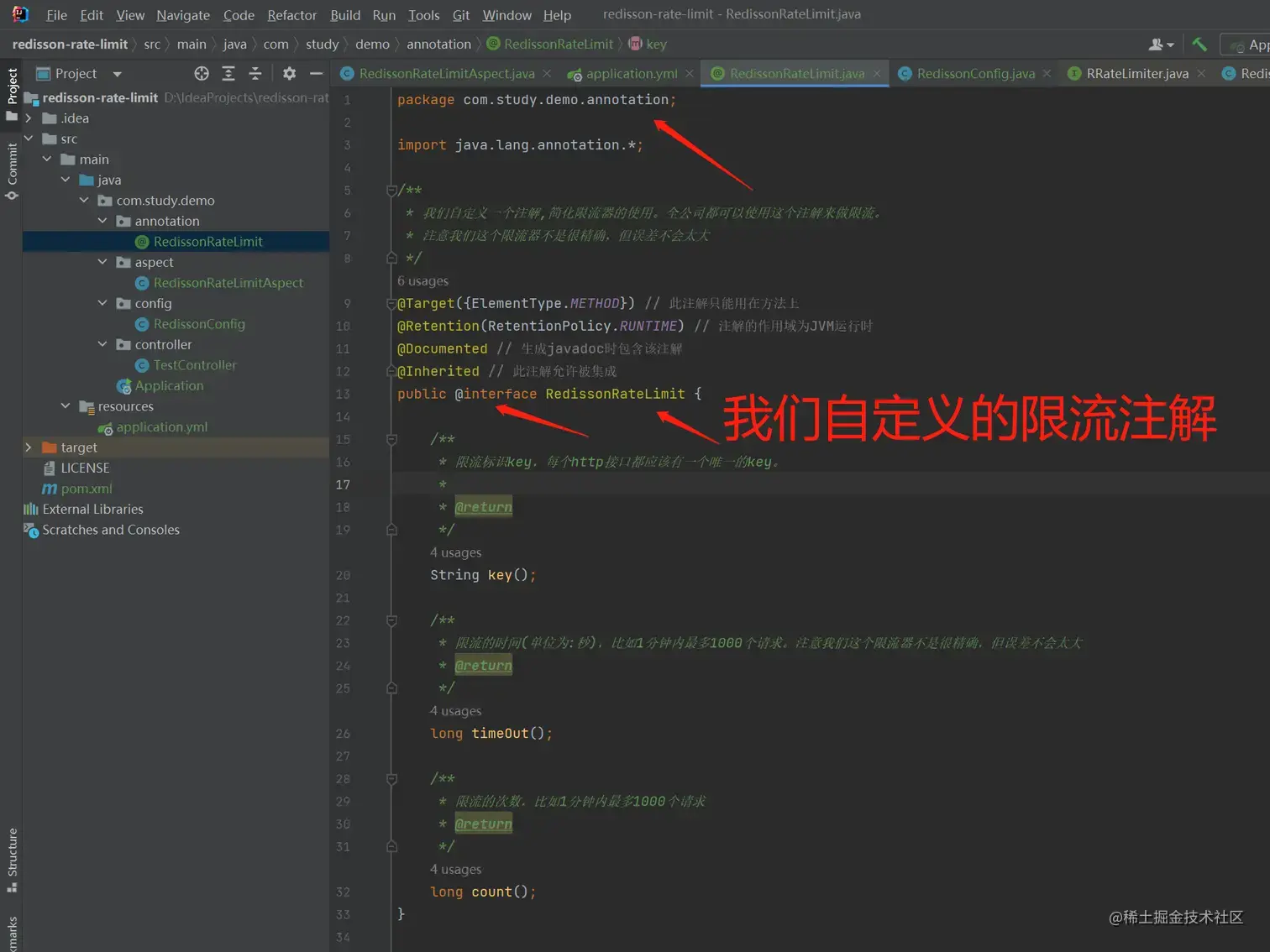The image size is (1270, 952).
Task: Select TestController in project tree
Action: 195,365
